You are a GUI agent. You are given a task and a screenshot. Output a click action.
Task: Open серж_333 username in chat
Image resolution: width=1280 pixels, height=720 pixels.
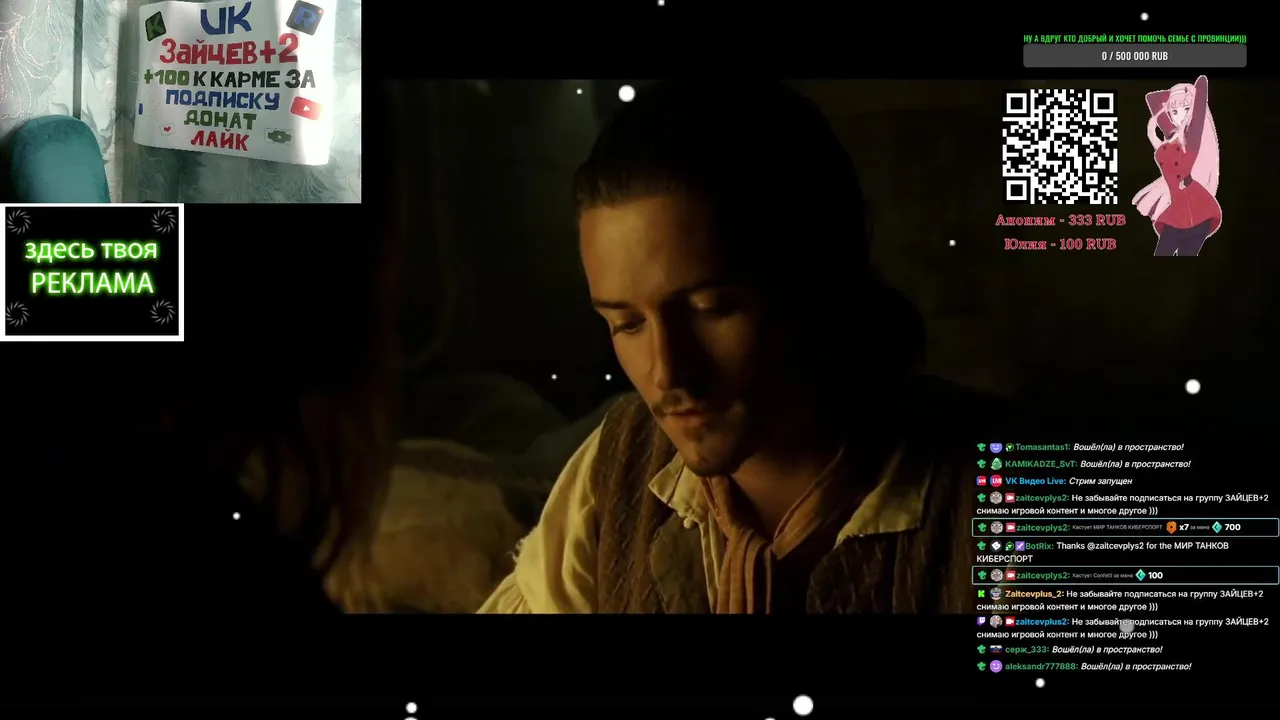(1026, 650)
